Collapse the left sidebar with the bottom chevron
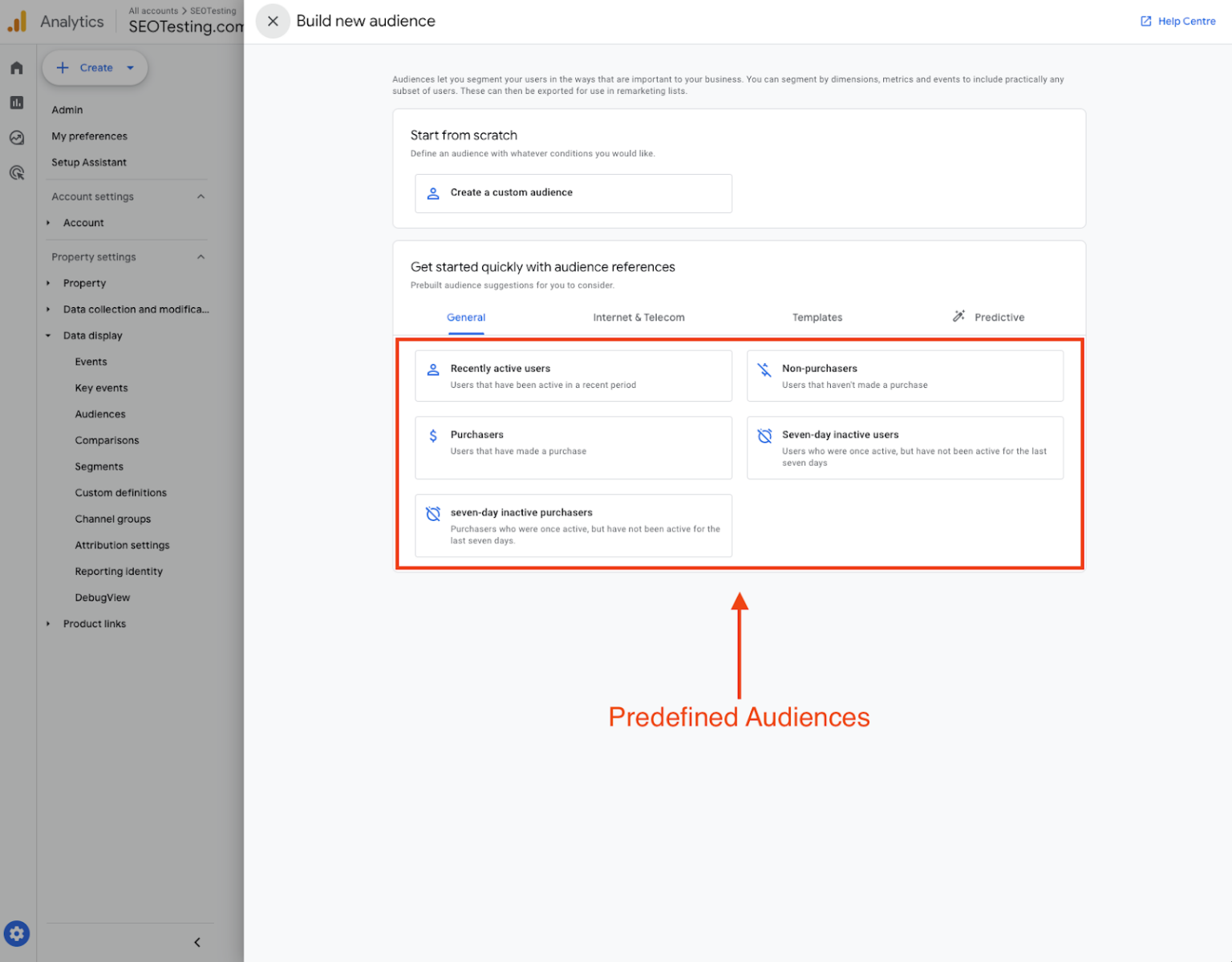This screenshot has width=1232, height=962. click(197, 942)
